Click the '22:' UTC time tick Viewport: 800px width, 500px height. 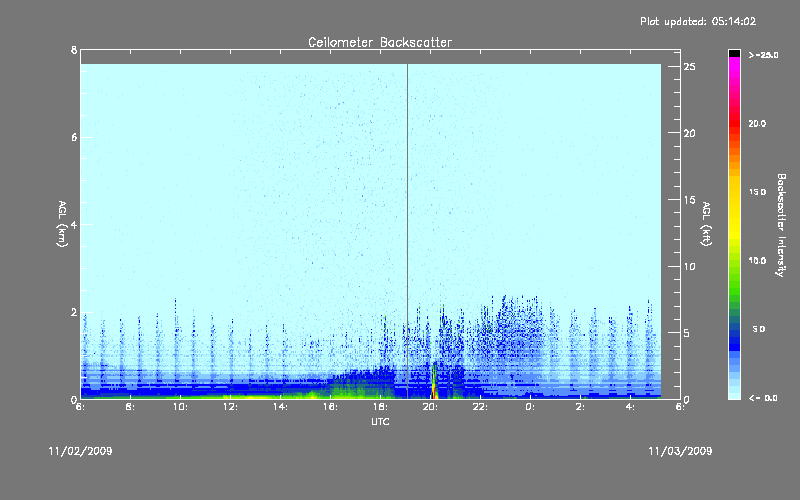480,407
